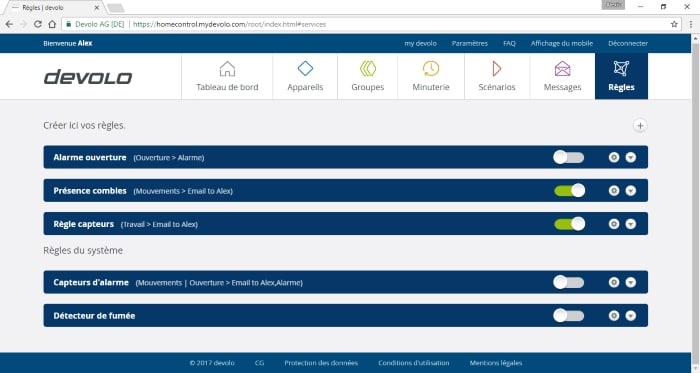Image resolution: width=700 pixels, height=373 pixels.
Task: Select the Règles tab
Action: [x=621, y=76]
